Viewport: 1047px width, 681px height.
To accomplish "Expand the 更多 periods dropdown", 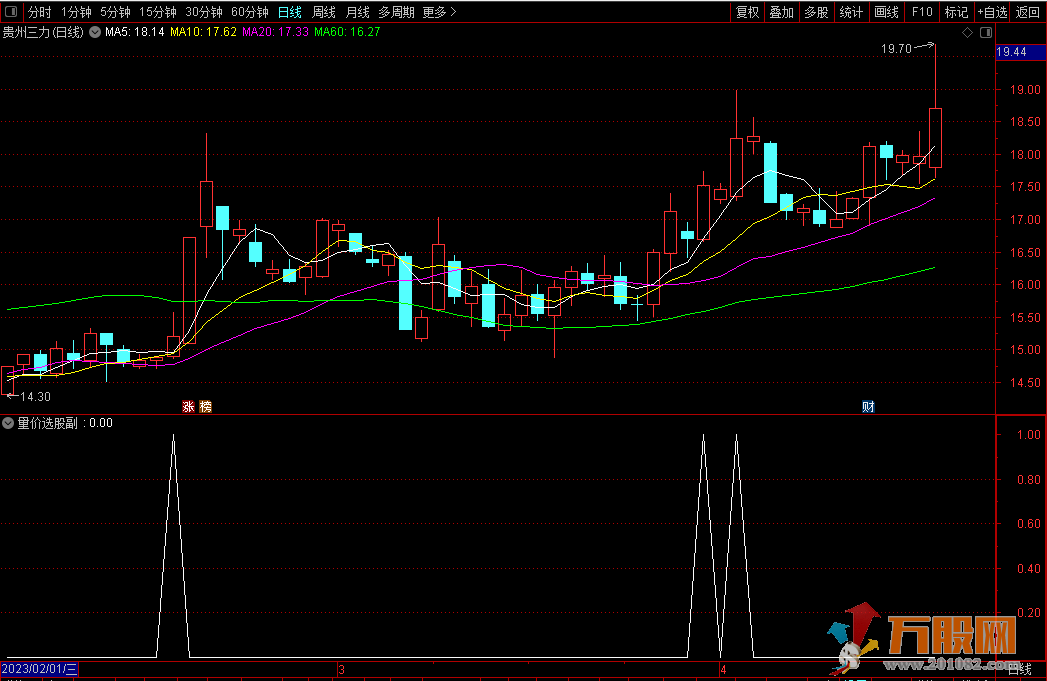I will point(439,12).
